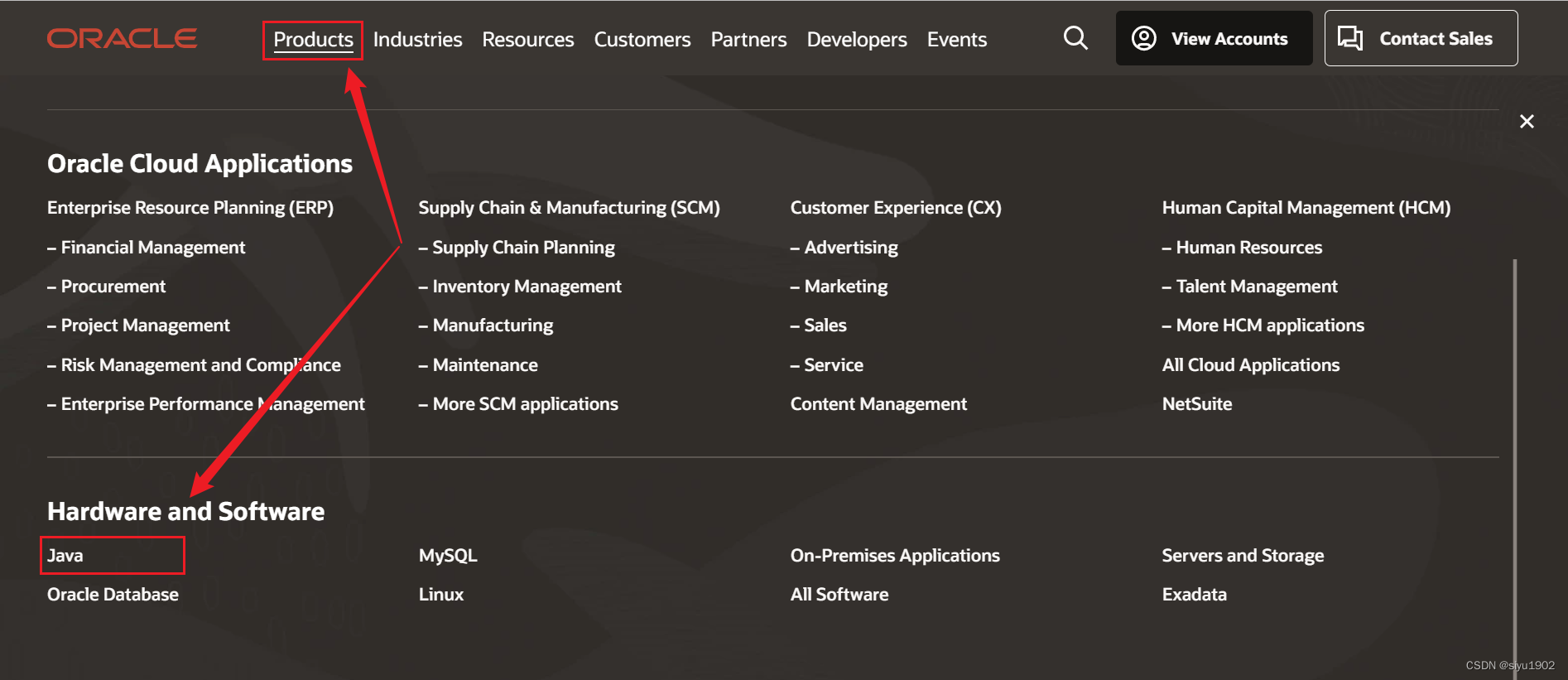Open Customer Experience (CX) link
1568x680 pixels.
click(896, 208)
